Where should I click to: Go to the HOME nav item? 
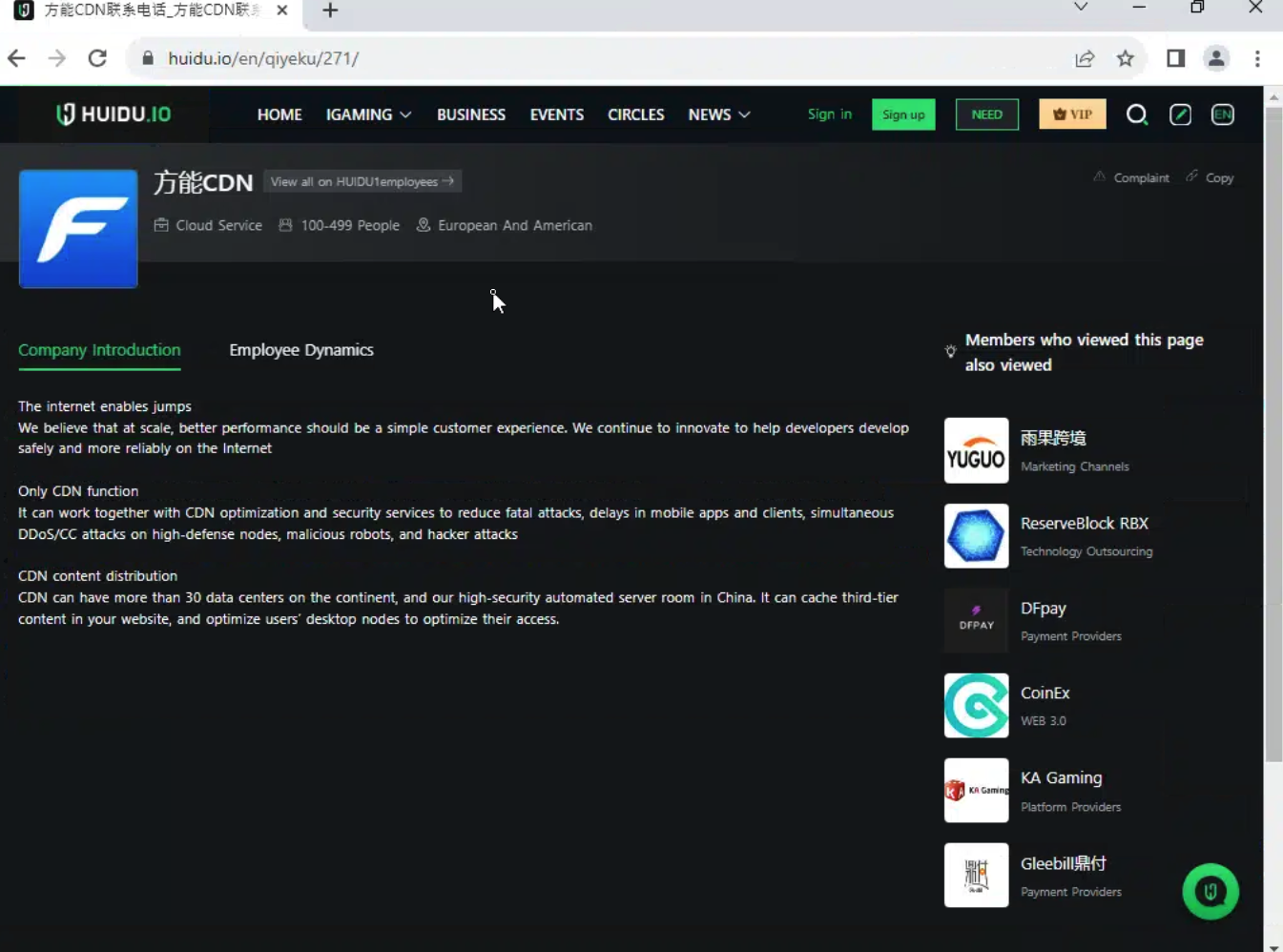click(279, 114)
